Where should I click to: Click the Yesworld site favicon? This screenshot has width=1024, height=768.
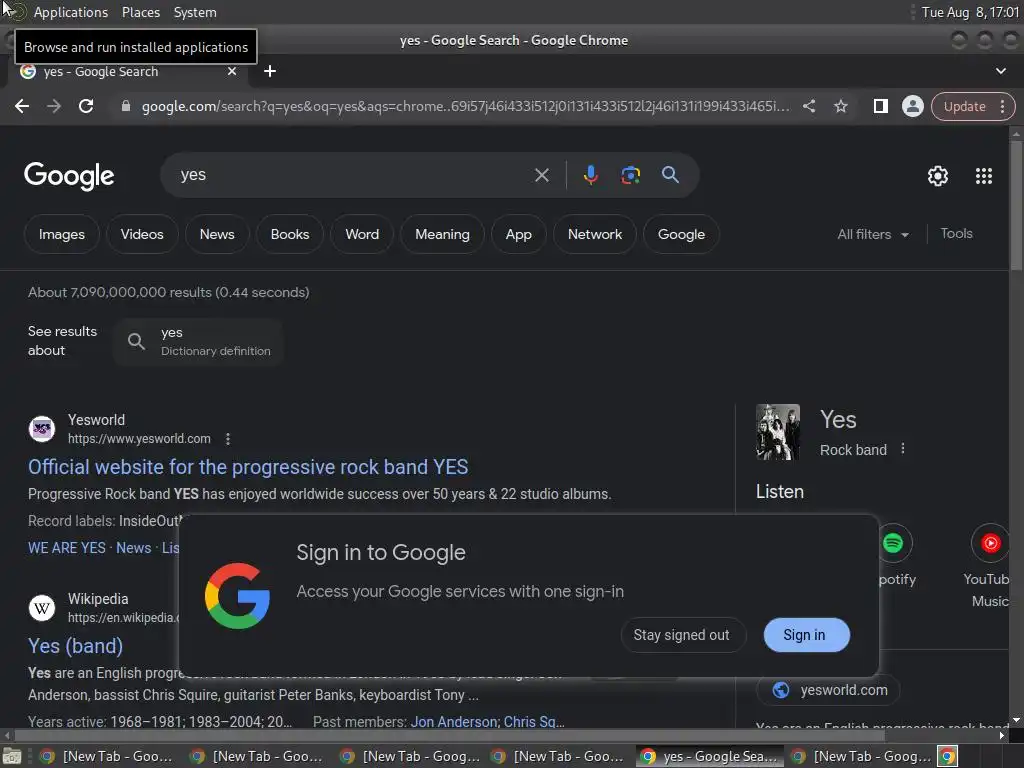pyautogui.click(x=42, y=429)
